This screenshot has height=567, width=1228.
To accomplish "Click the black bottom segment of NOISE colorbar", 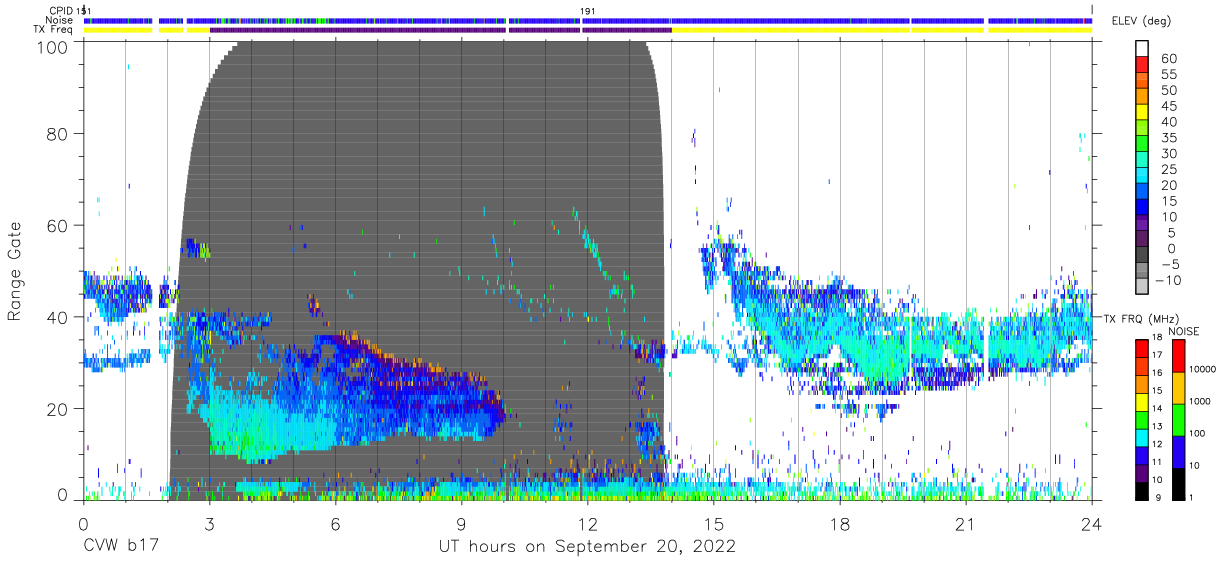I will pyautogui.click(x=1178, y=484).
